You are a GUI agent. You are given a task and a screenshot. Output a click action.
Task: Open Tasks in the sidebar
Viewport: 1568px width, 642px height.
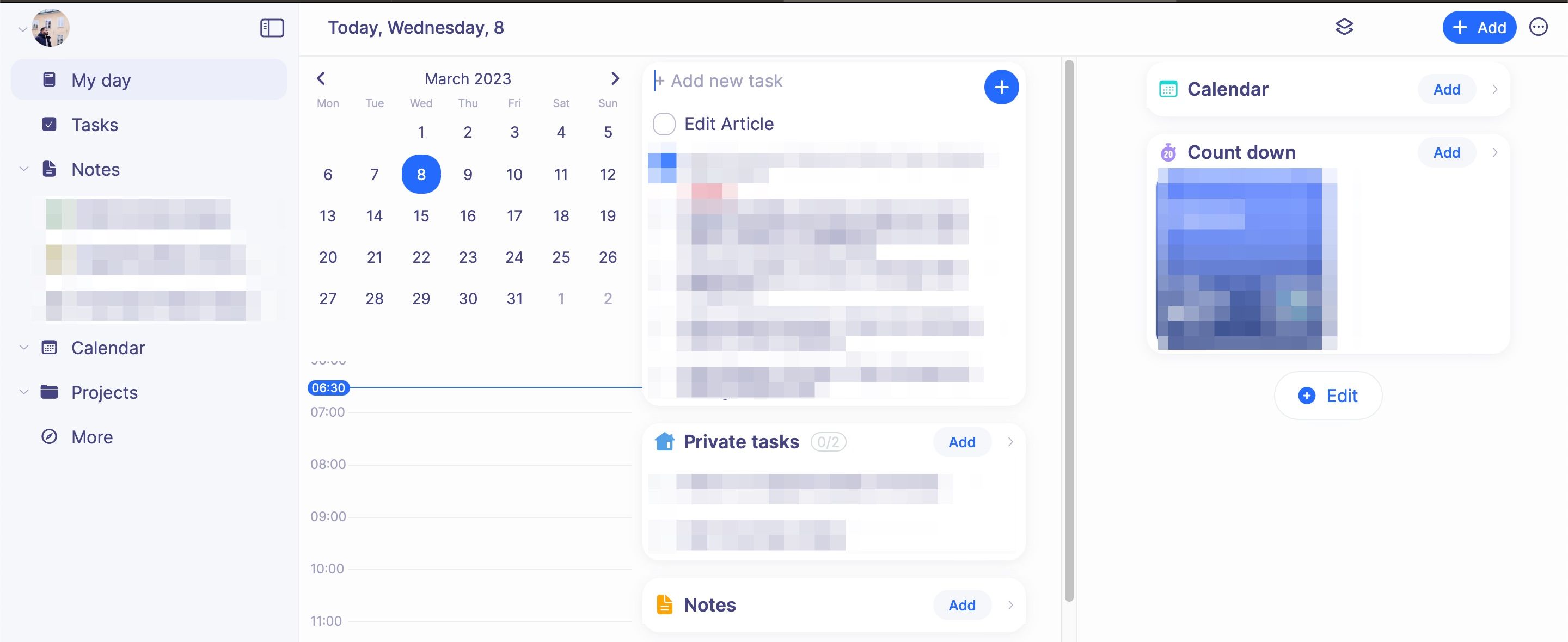94,125
